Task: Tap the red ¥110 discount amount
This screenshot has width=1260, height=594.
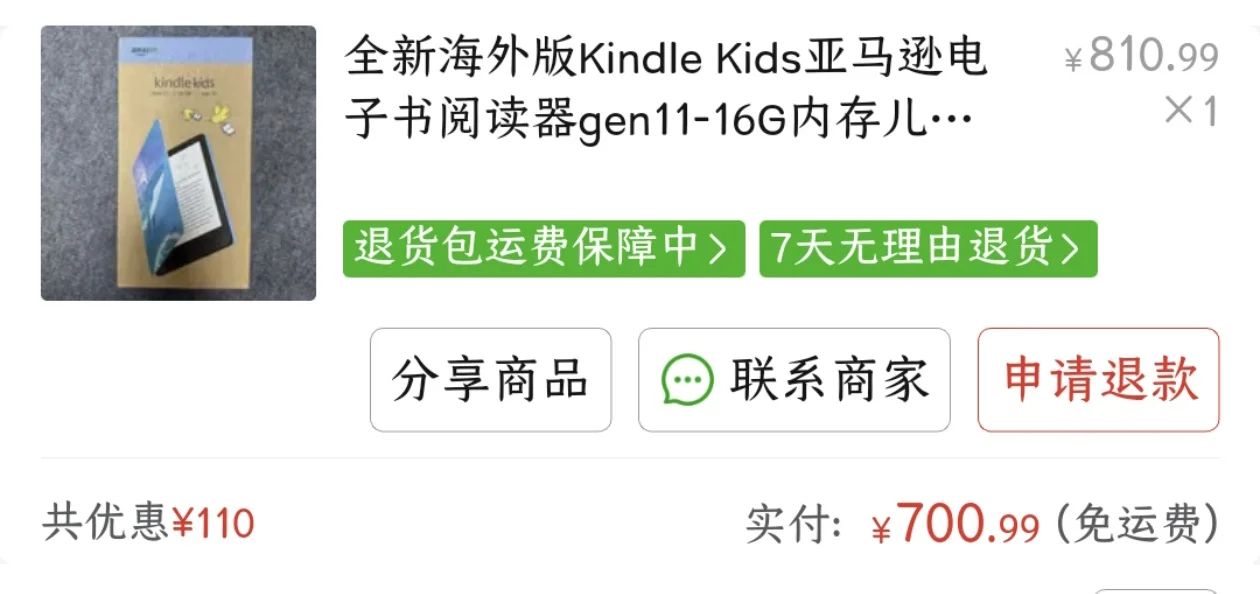Action: tap(214, 523)
